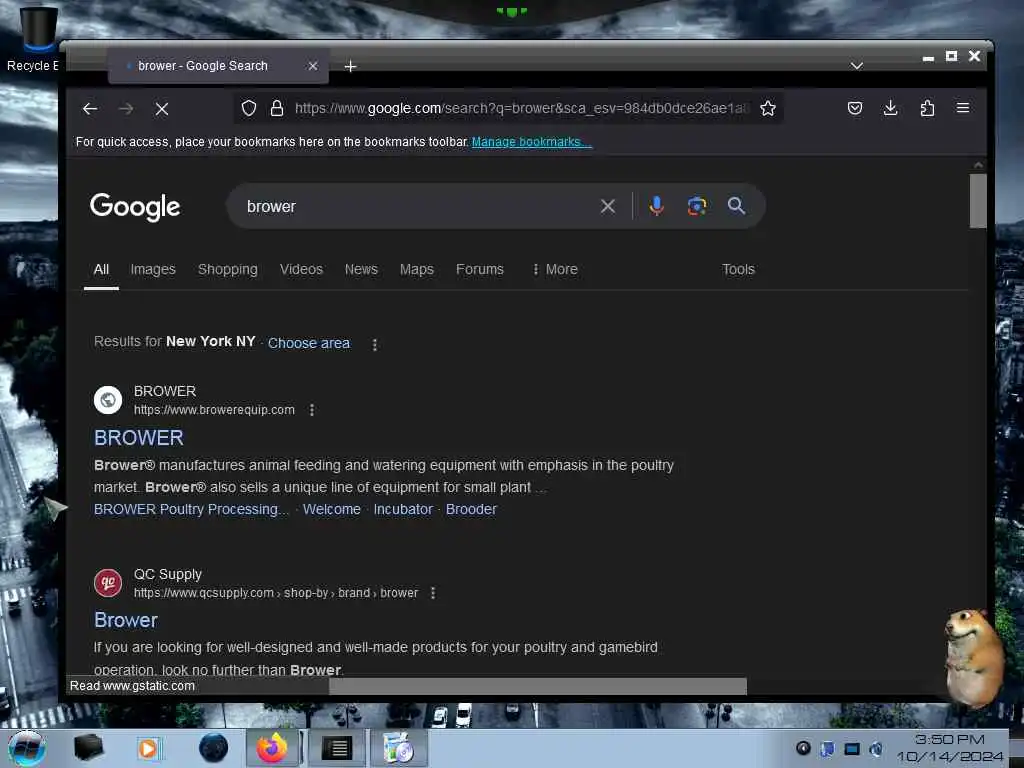Click the address bar URL
The width and height of the screenshot is (1024, 768).
(521, 108)
